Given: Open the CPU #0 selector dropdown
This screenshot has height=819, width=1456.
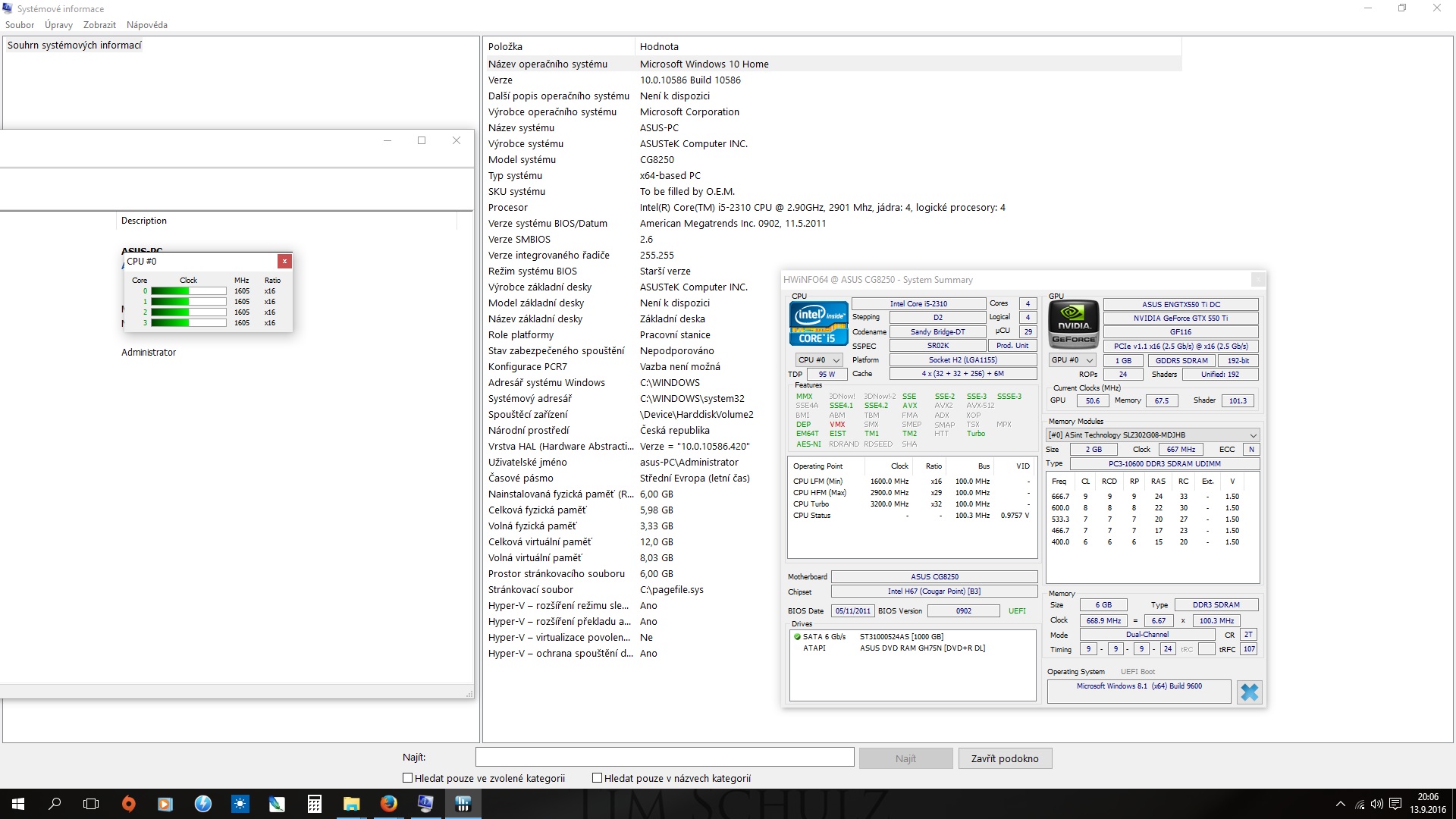Looking at the screenshot, I should pyautogui.click(x=819, y=360).
